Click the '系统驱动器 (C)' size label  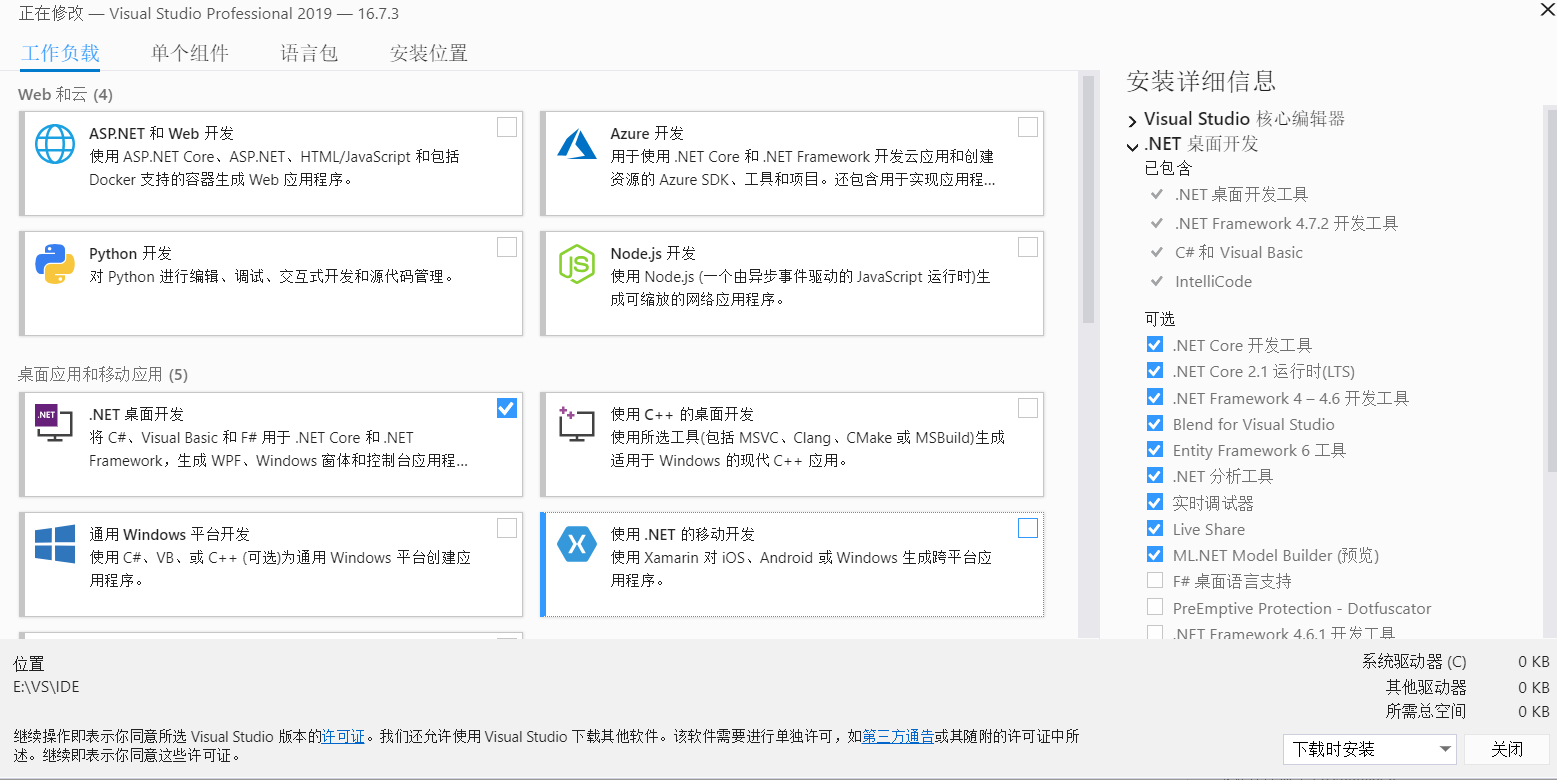[1414, 661]
